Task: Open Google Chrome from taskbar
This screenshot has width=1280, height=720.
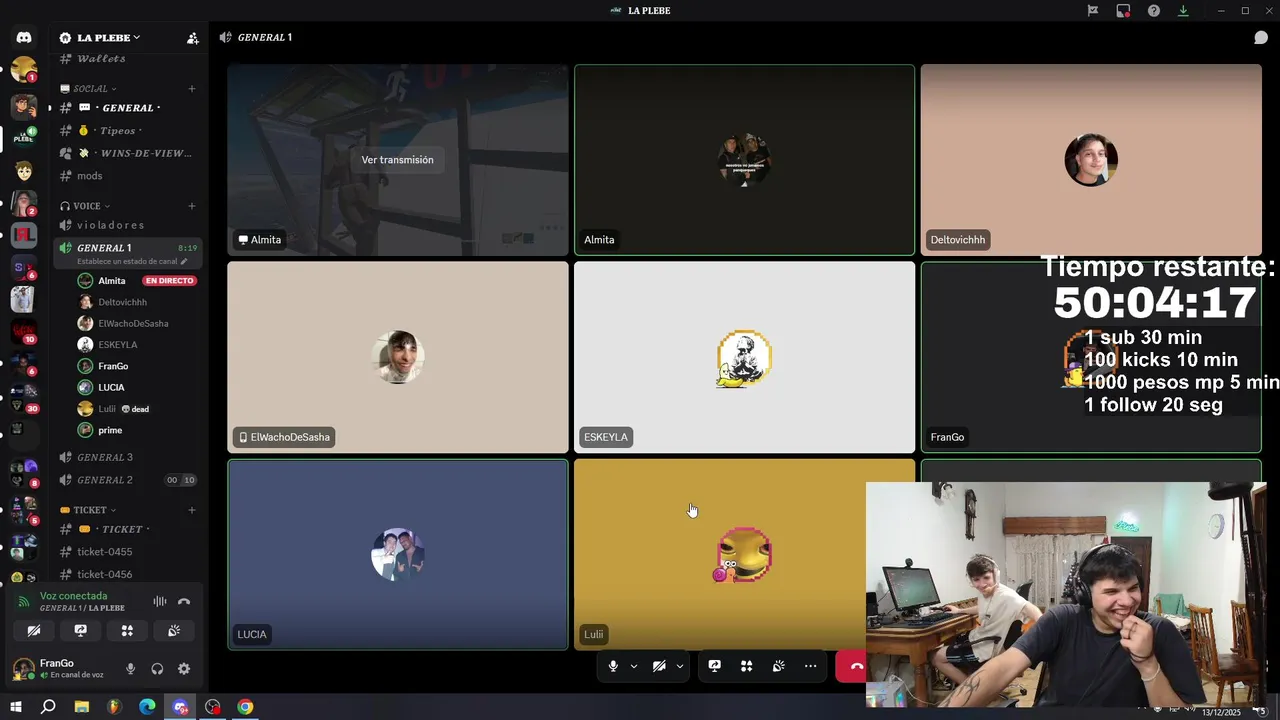Action: [245, 707]
